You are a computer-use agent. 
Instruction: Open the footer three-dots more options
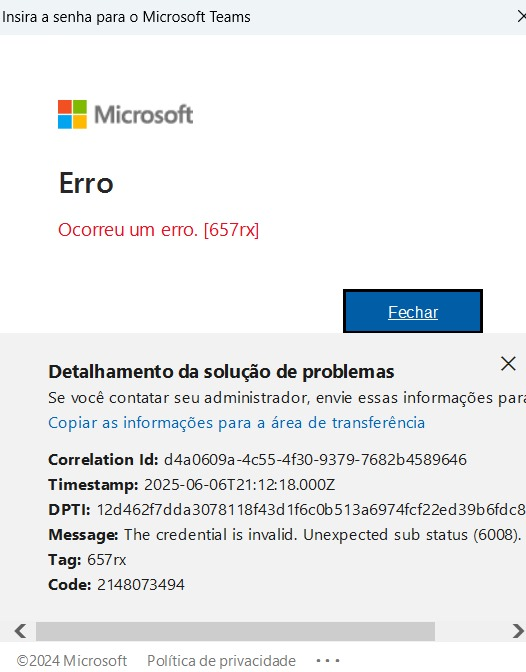328,661
